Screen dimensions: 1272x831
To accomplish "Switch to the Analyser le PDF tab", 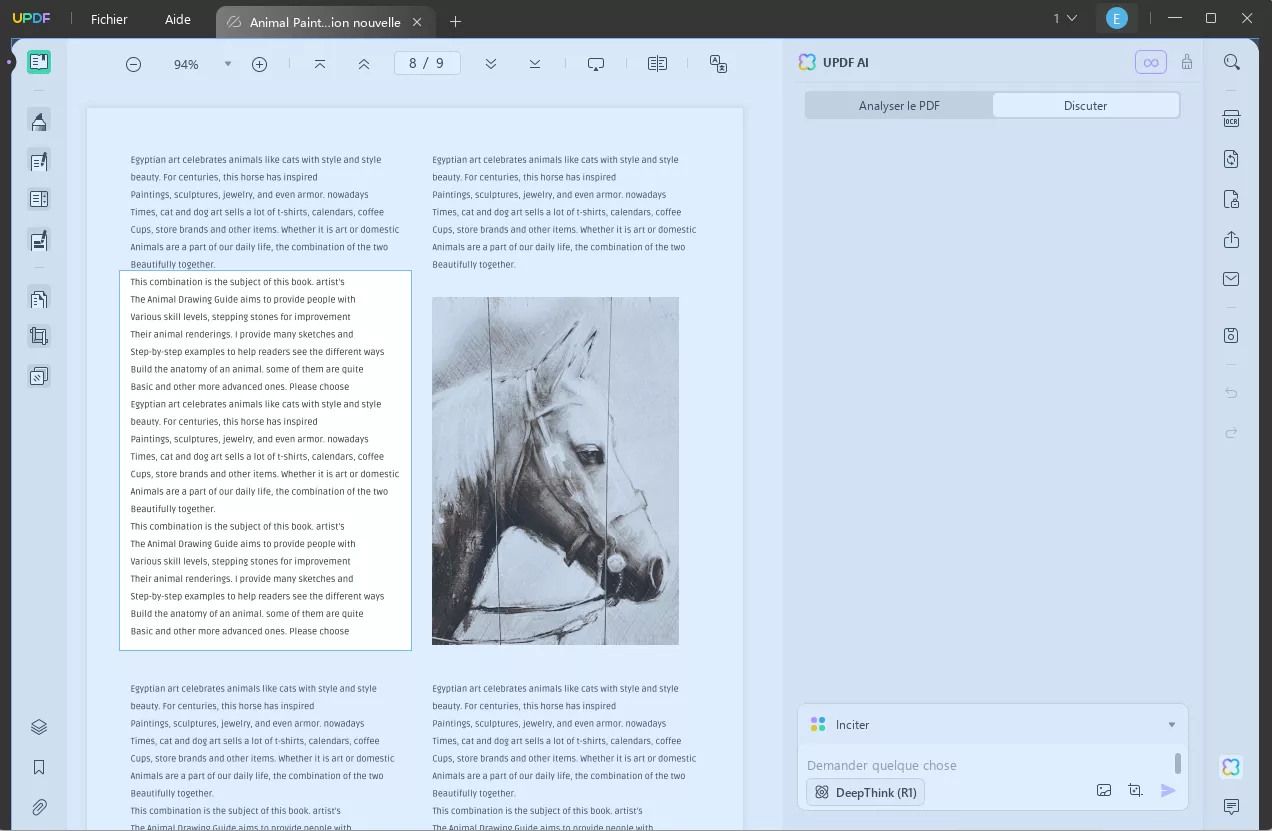I will tap(898, 105).
